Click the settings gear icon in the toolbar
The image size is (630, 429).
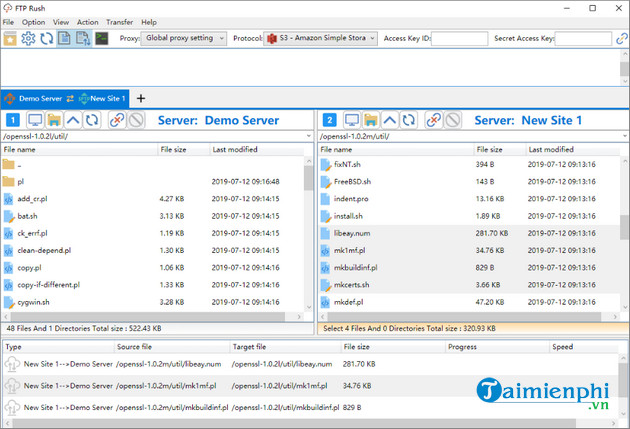(x=28, y=38)
